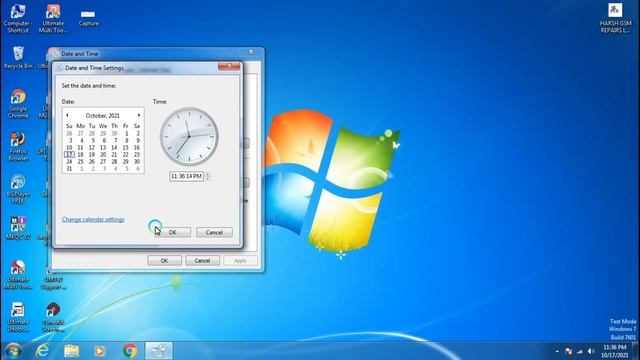Open the Capture desktop icon
This screenshot has width=640, height=360.
(x=88, y=18)
